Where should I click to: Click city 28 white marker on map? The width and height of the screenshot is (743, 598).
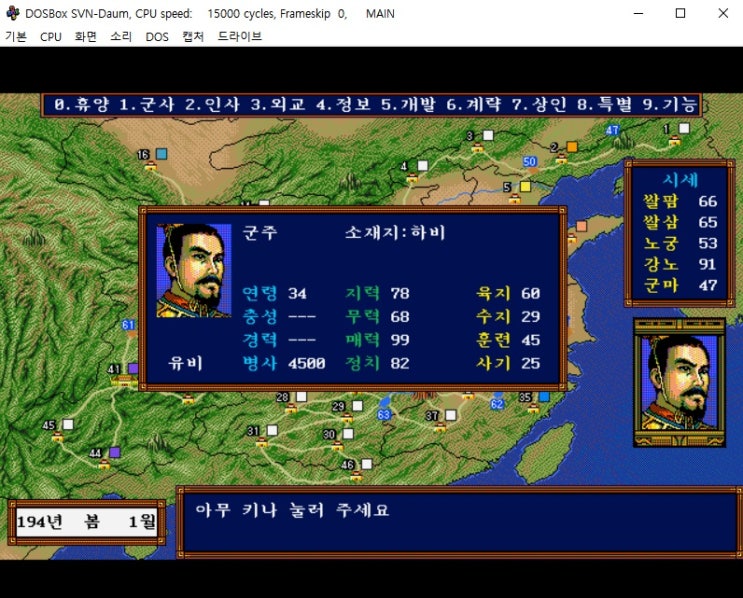[x=301, y=397]
